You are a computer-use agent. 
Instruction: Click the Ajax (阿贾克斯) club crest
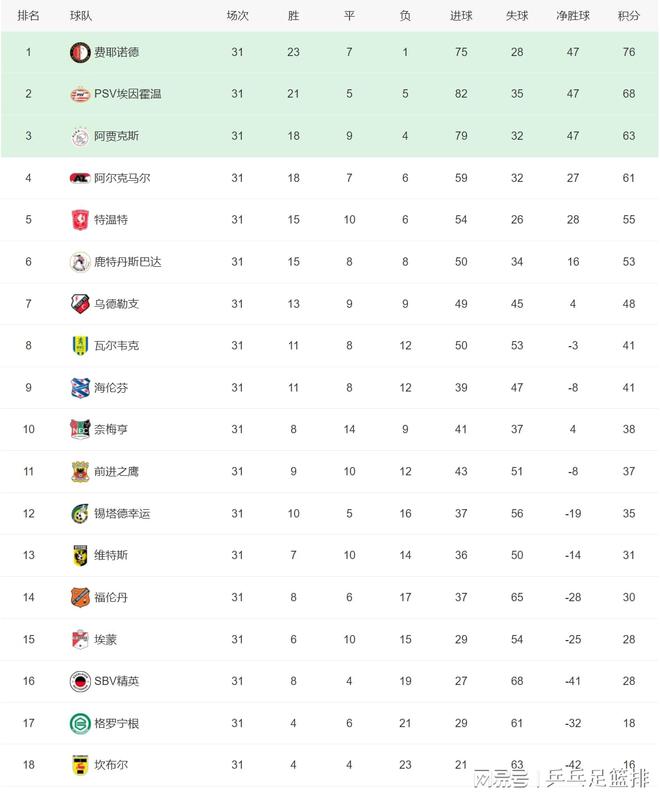point(80,136)
